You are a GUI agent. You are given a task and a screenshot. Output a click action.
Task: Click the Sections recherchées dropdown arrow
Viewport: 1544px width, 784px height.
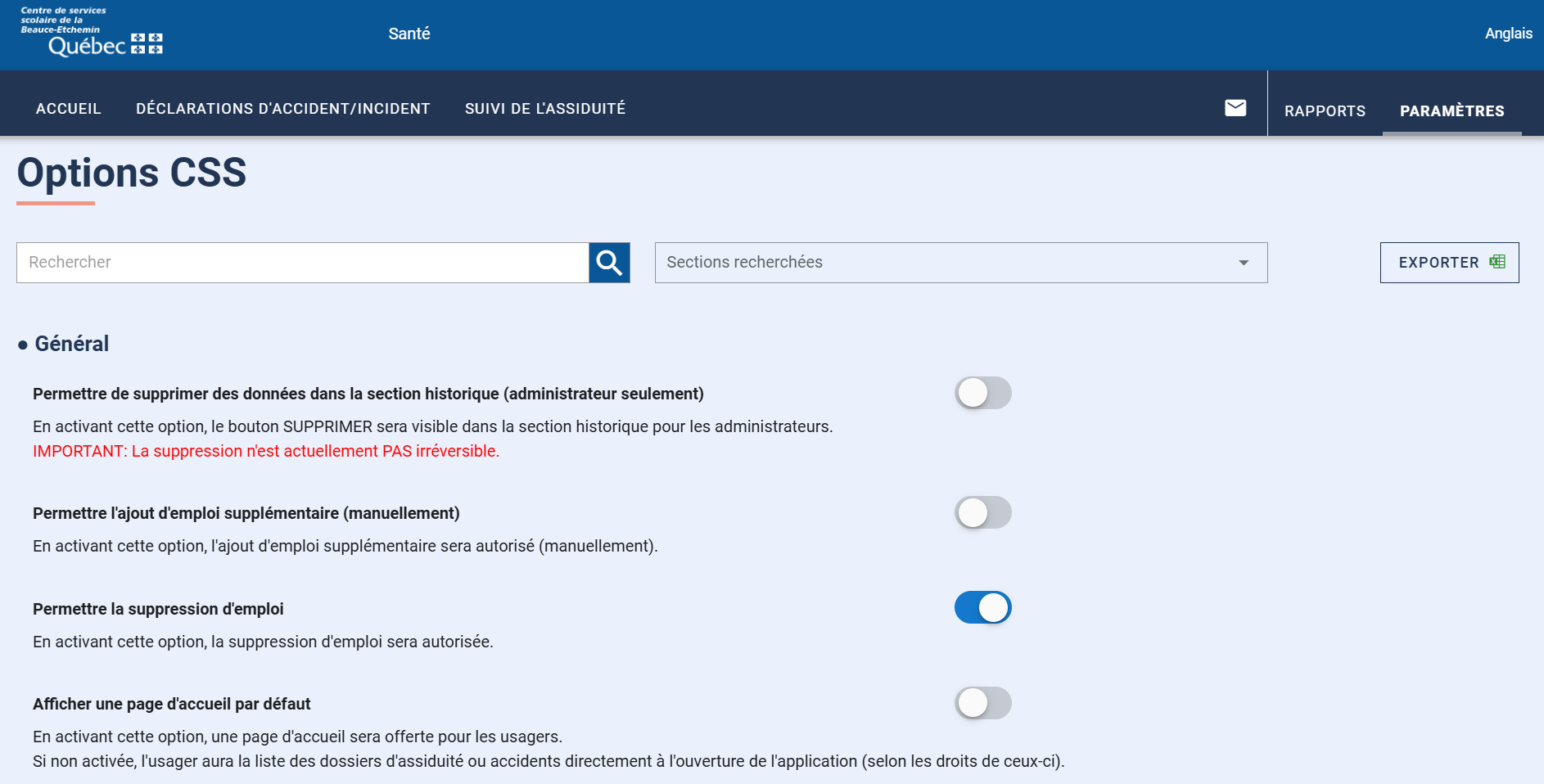(x=1244, y=263)
